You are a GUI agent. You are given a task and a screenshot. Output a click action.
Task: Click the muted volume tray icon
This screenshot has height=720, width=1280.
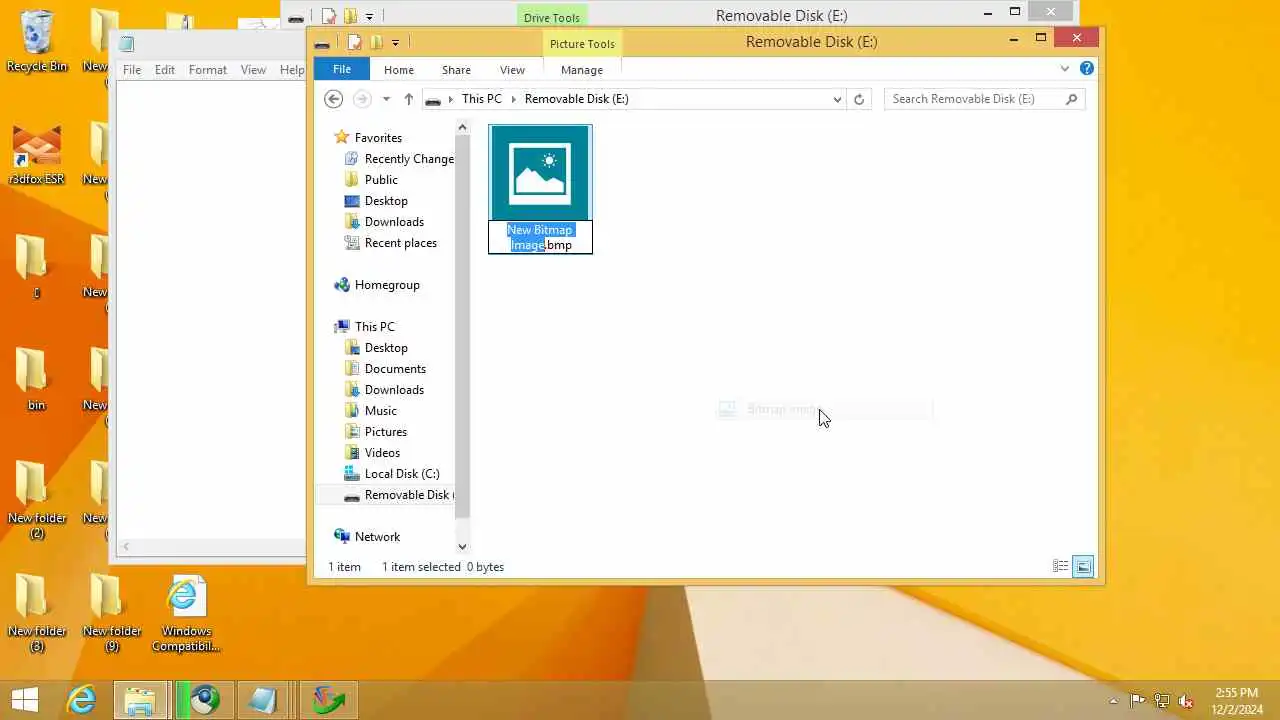click(x=1186, y=700)
